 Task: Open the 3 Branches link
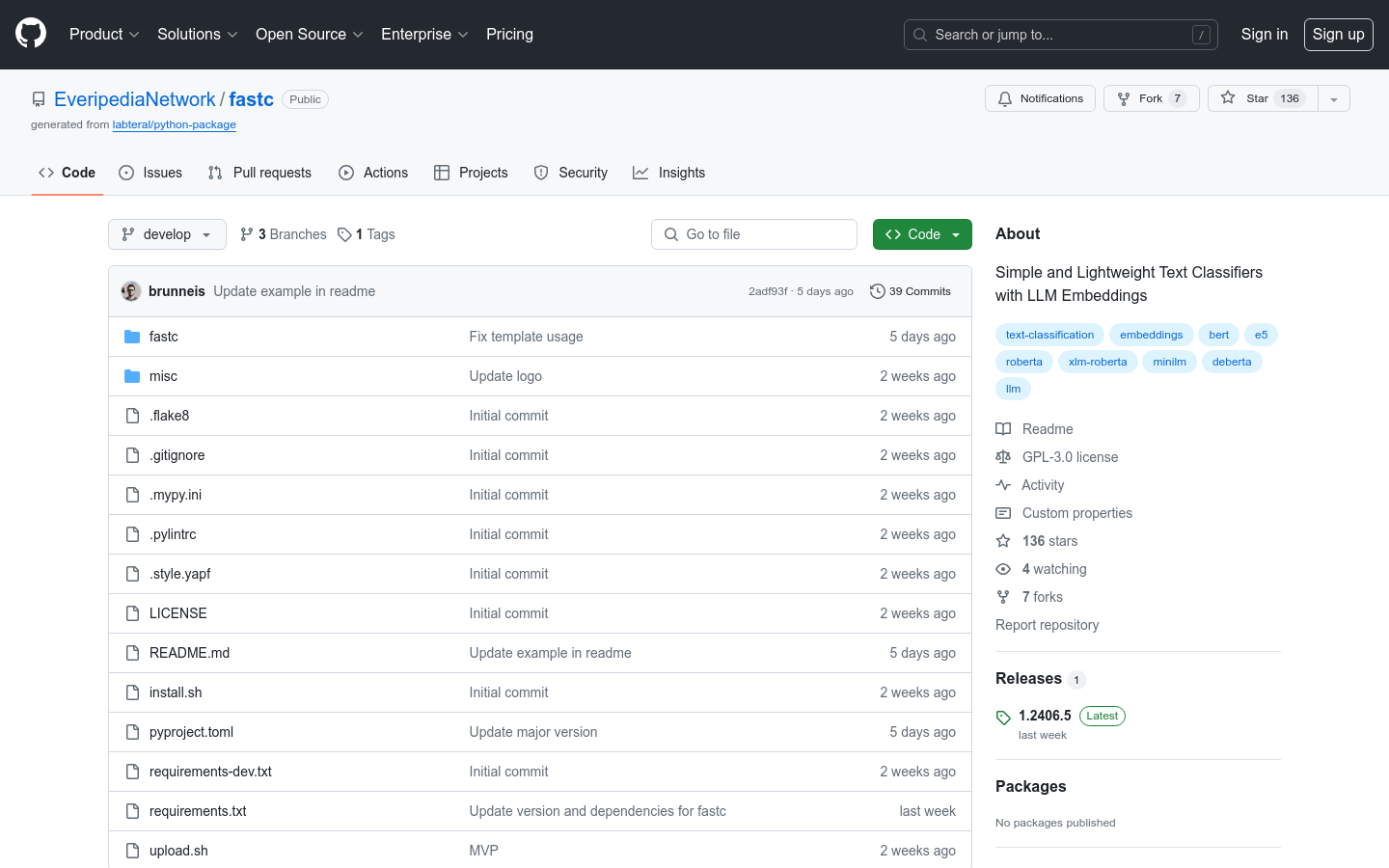tap(284, 234)
